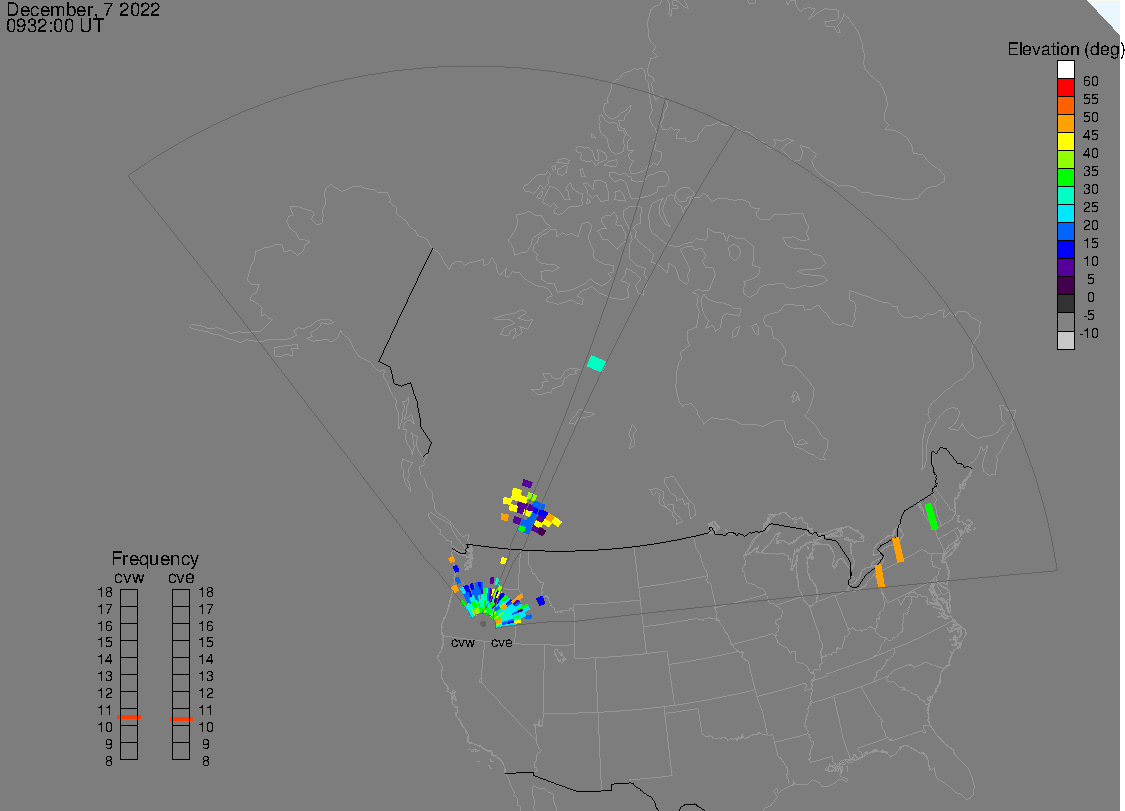This screenshot has height=811, width=1125.
Task: Click 'cve' header above frequency bar
Action: tap(181, 578)
